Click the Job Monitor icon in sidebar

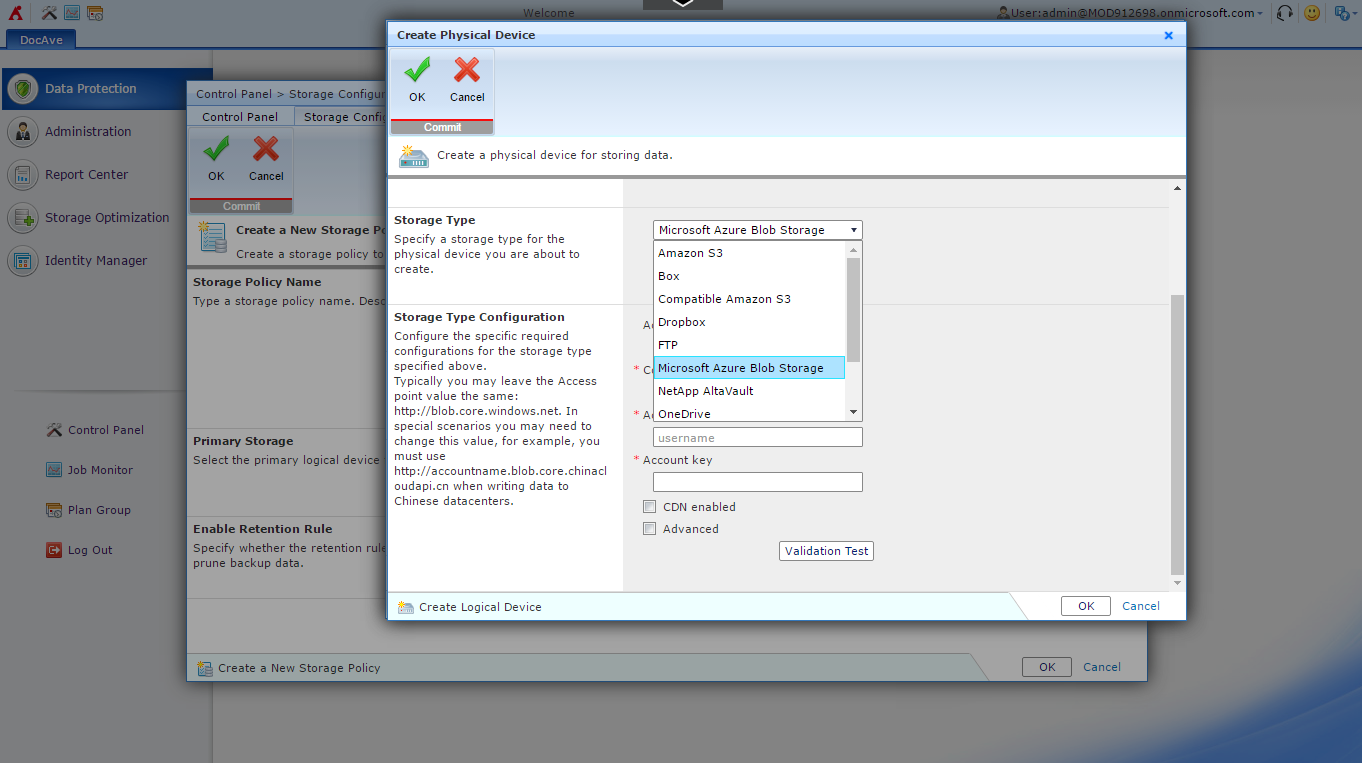(54, 470)
